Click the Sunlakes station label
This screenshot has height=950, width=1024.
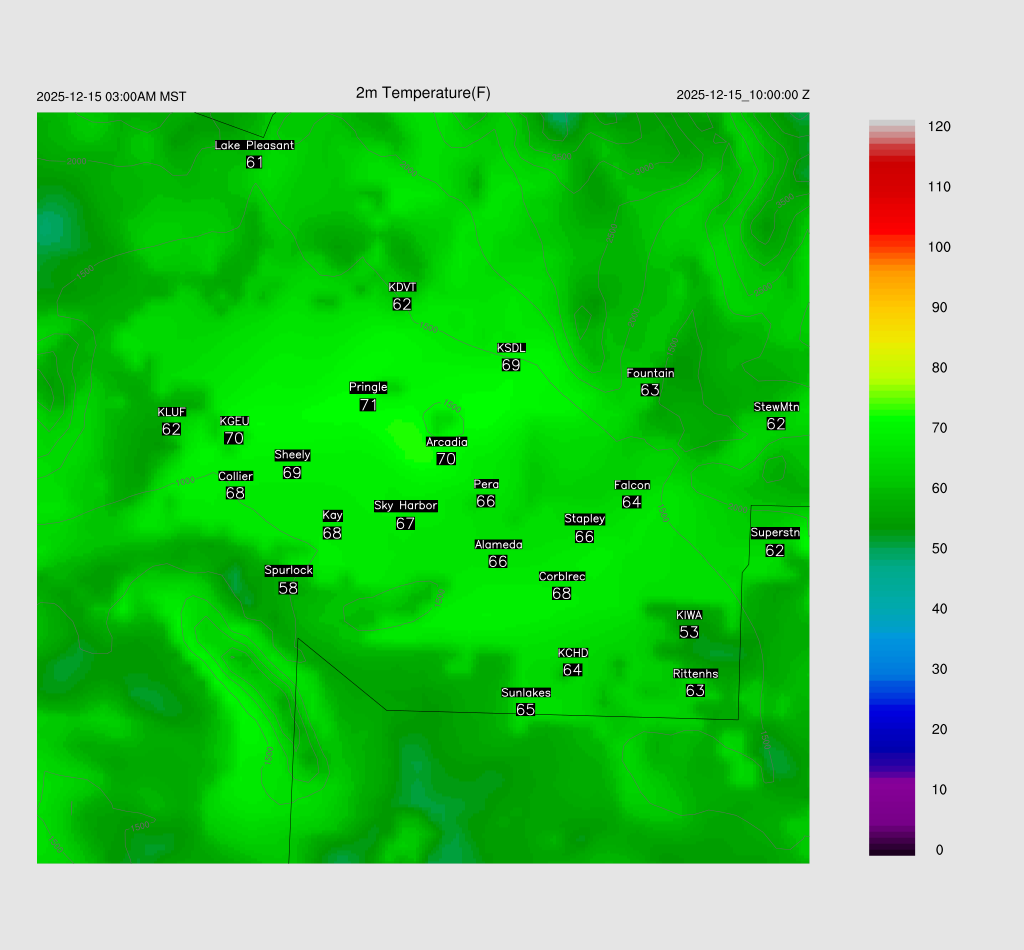coord(526,693)
